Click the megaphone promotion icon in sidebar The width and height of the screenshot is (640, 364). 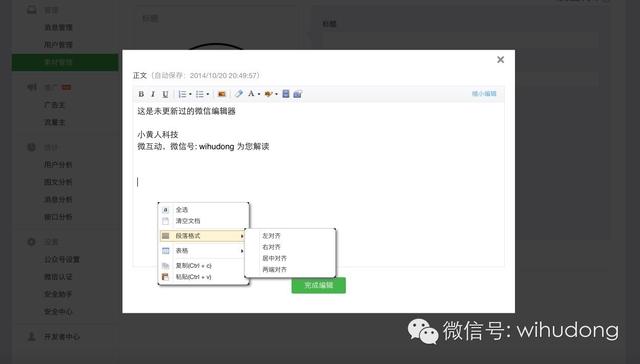(x=31, y=87)
